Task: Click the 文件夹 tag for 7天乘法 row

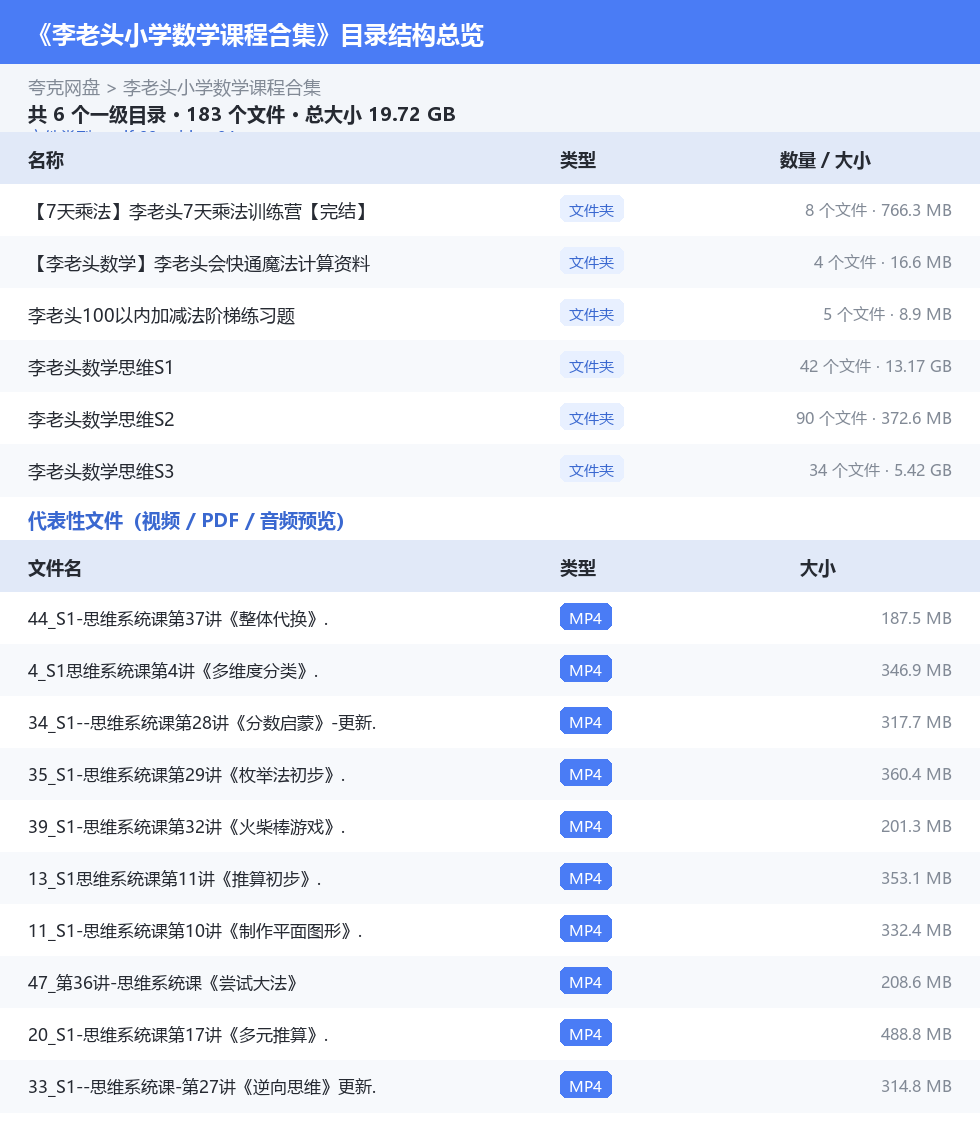Action: click(x=592, y=209)
